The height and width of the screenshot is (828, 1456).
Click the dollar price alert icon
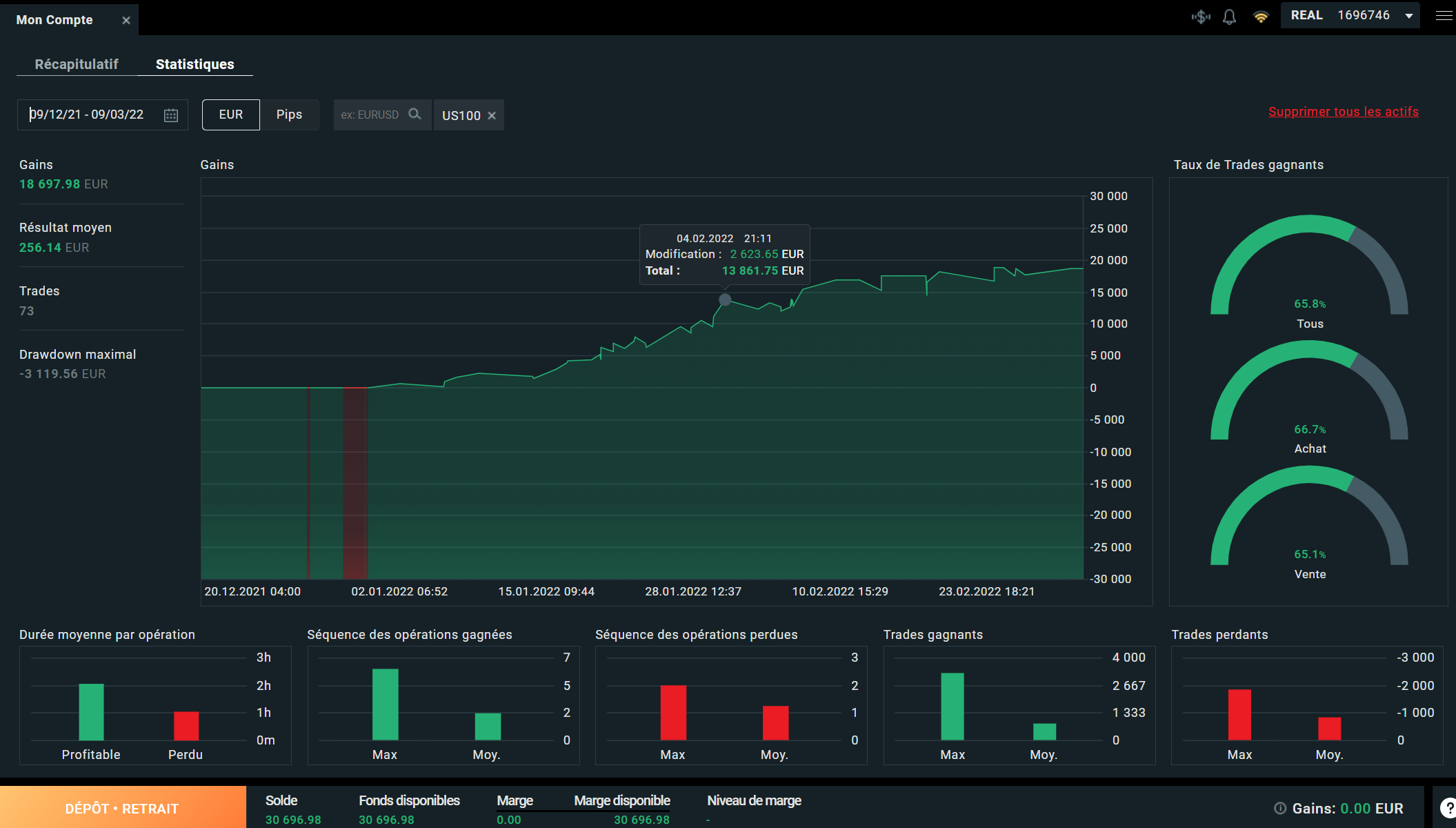point(1201,17)
